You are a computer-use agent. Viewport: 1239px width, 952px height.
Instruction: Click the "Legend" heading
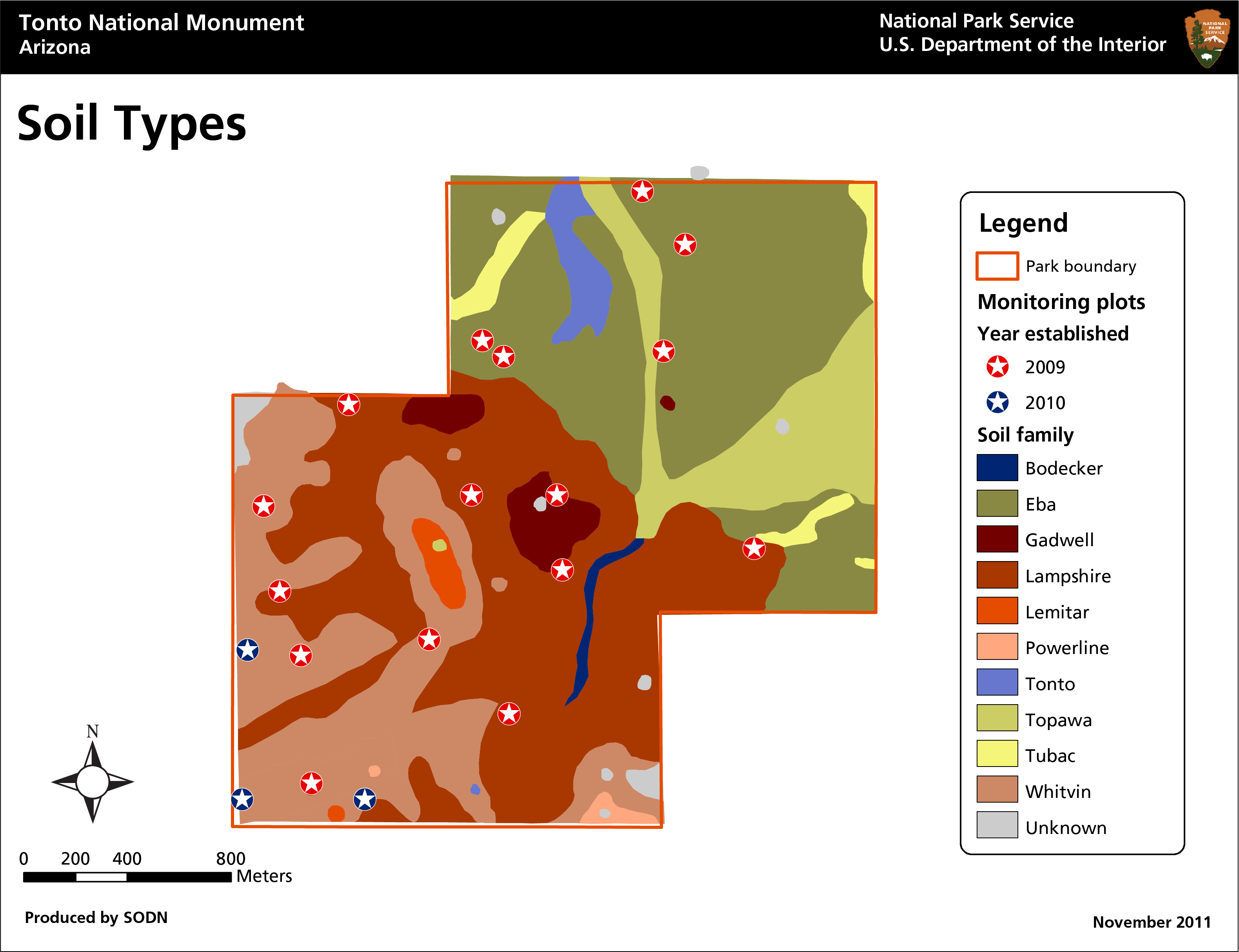1023,223
